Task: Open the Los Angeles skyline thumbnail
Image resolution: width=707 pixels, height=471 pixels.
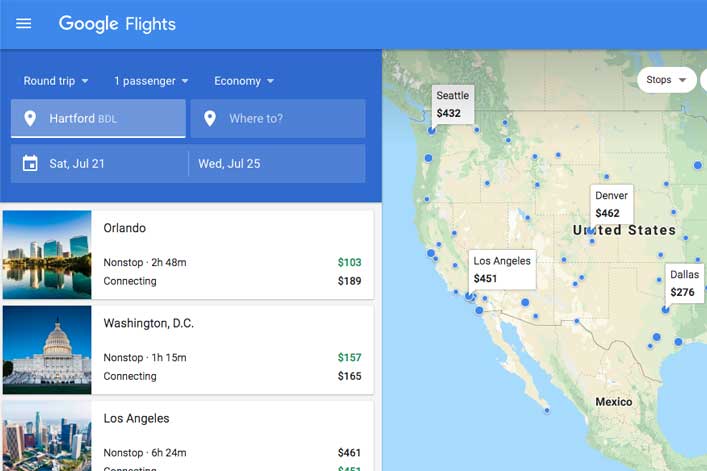Action: coord(47,436)
